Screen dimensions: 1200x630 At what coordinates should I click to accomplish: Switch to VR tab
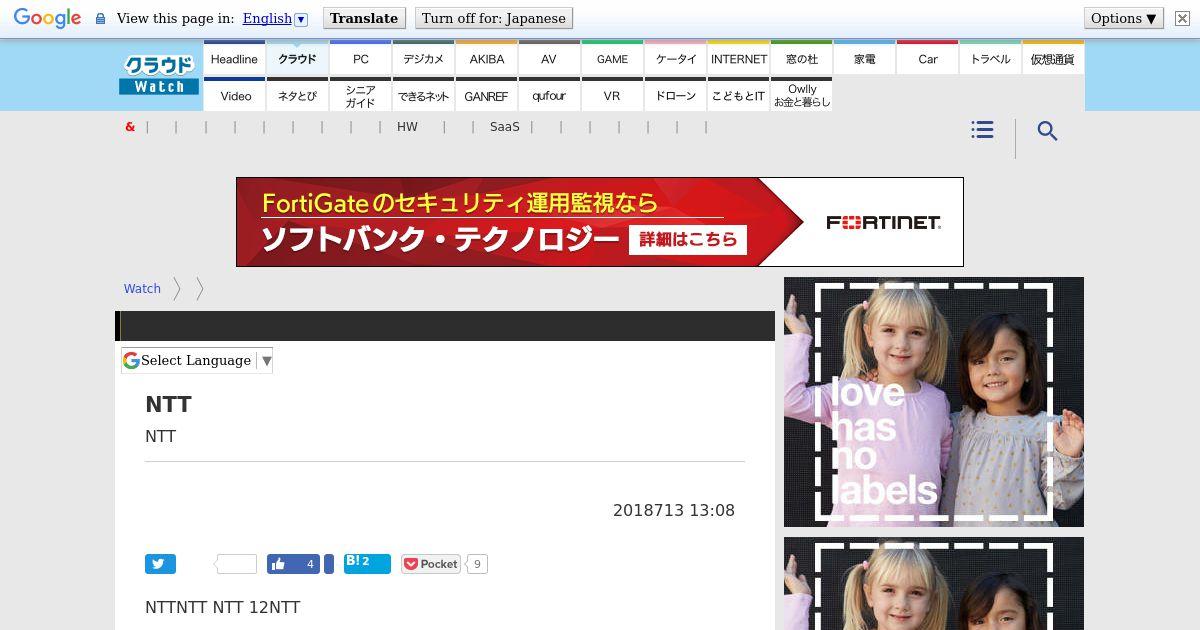point(612,96)
